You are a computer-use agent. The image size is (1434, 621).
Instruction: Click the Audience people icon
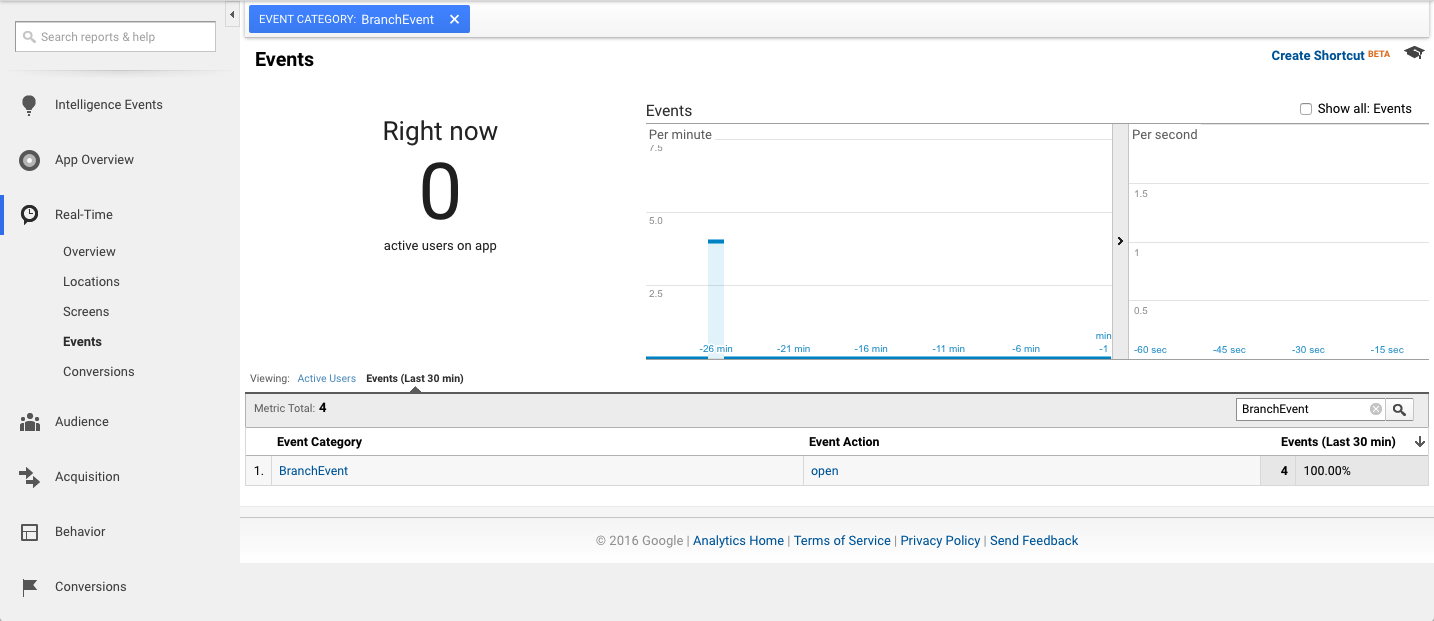tap(29, 422)
